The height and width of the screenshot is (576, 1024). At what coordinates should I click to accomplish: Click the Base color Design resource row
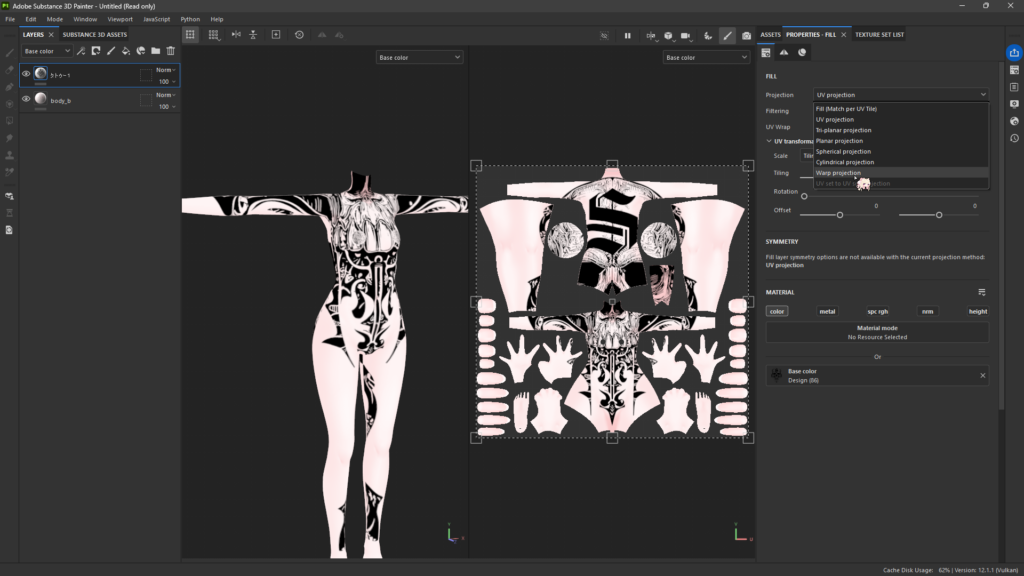(877, 376)
